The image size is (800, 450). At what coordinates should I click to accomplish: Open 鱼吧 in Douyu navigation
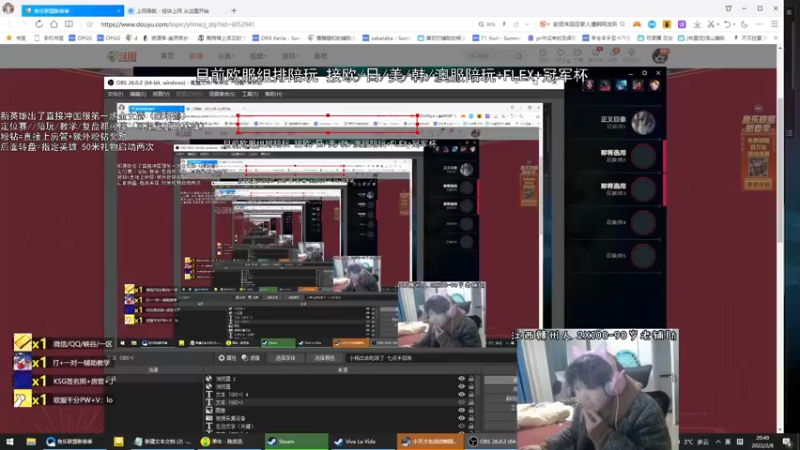tap(320, 56)
